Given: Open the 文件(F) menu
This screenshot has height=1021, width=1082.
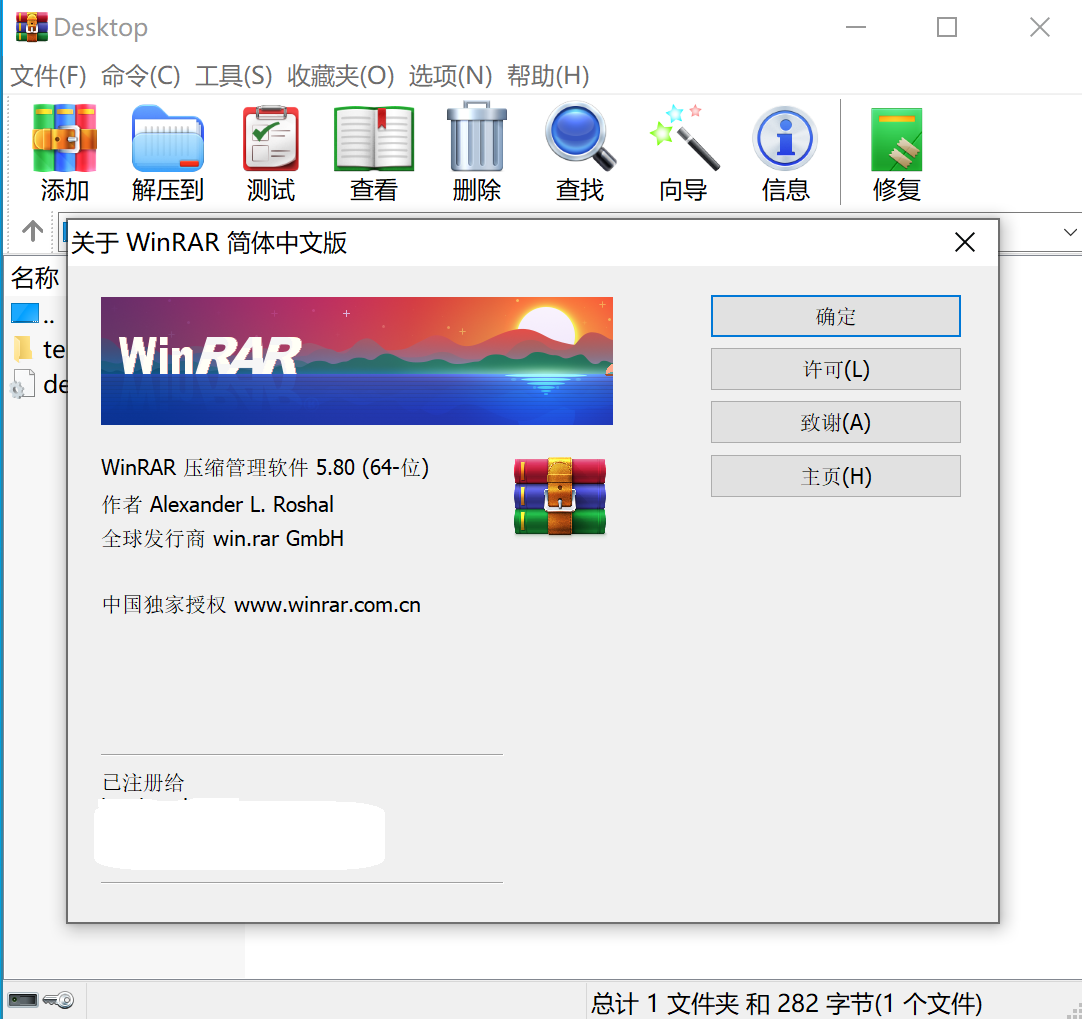Looking at the screenshot, I should click(48, 75).
